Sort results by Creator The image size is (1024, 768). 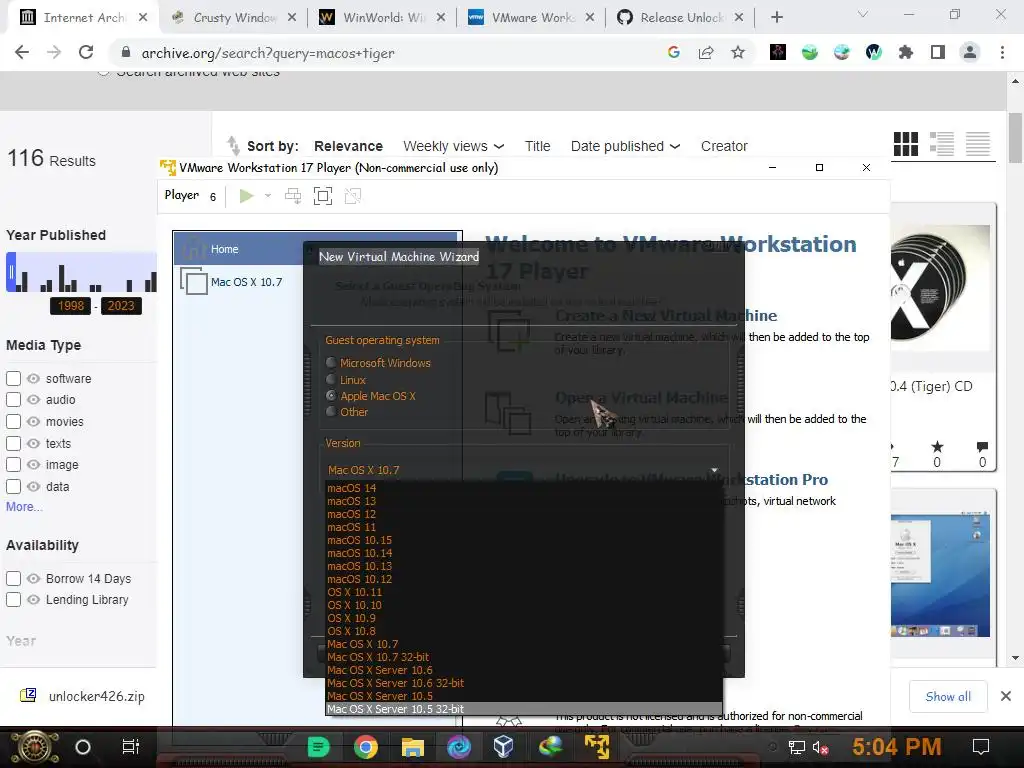click(724, 146)
